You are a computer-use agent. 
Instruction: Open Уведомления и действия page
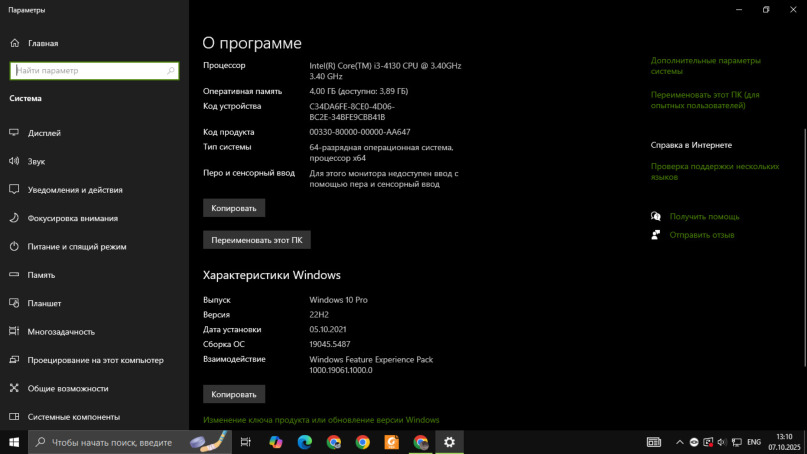tap(75, 190)
